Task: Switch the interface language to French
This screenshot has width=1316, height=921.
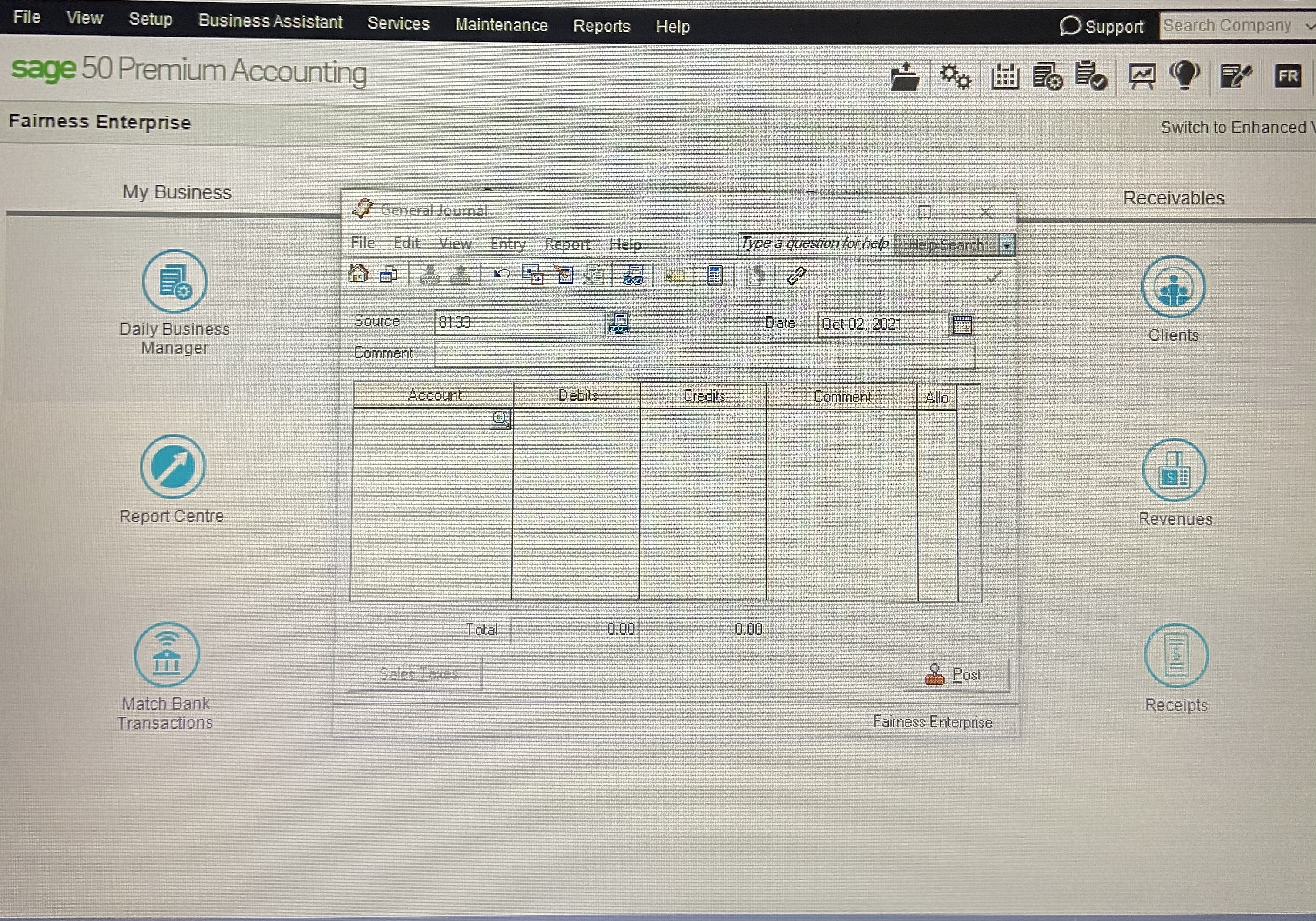Action: pyautogui.click(x=1288, y=76)
